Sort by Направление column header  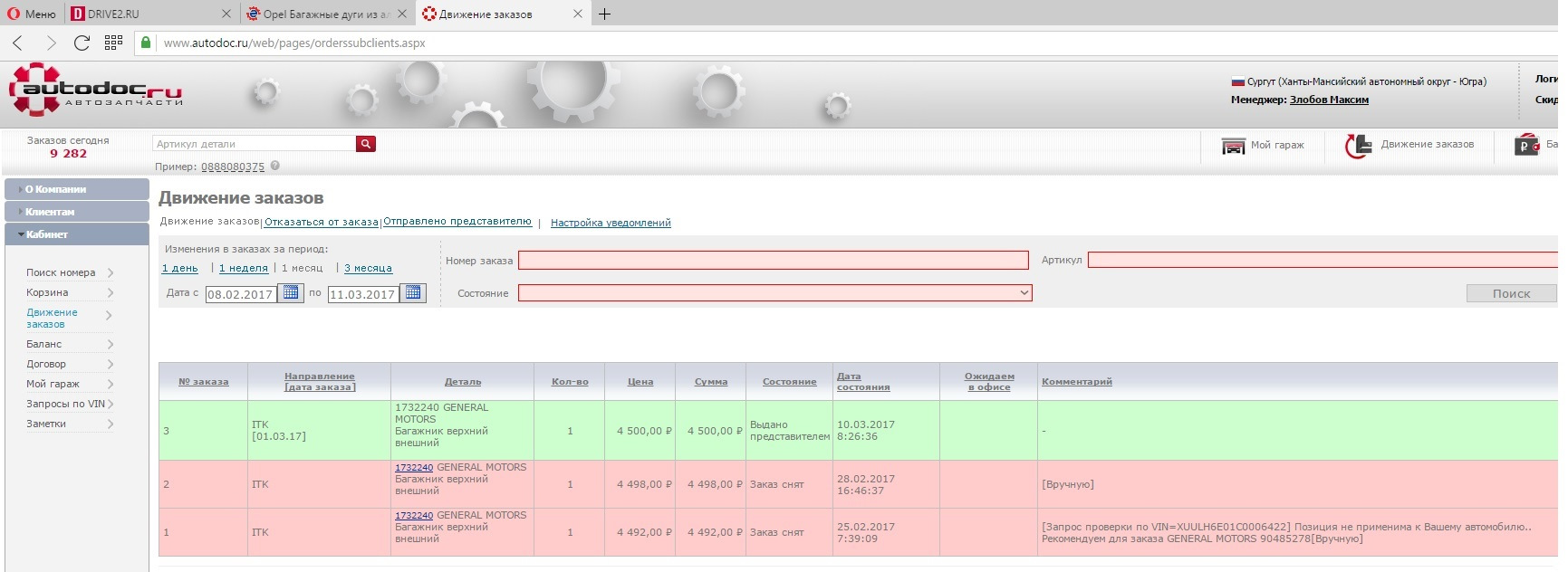click(320, 382)
